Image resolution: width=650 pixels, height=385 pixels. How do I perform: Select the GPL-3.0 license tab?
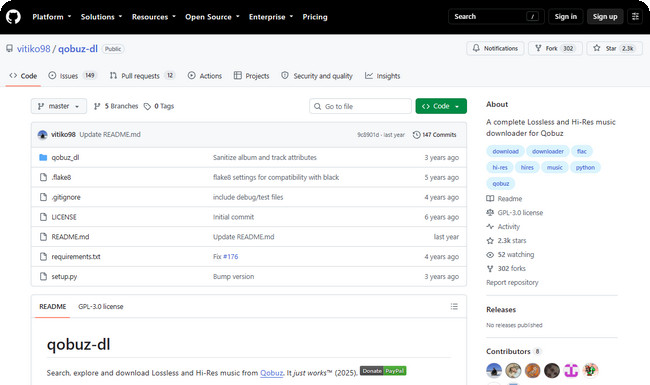pos(101,307)
